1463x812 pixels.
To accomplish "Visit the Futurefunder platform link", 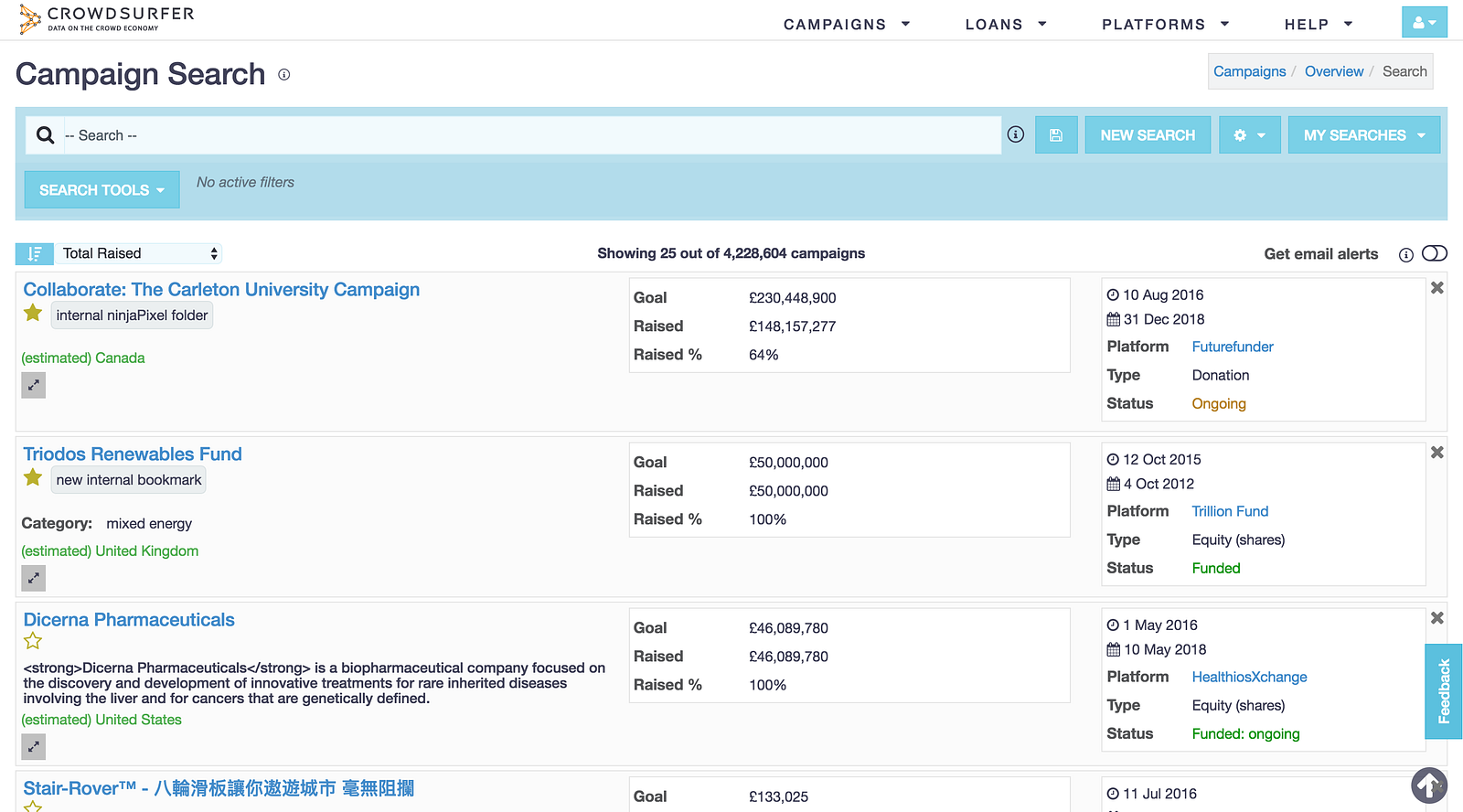I will coord(1233,347).
